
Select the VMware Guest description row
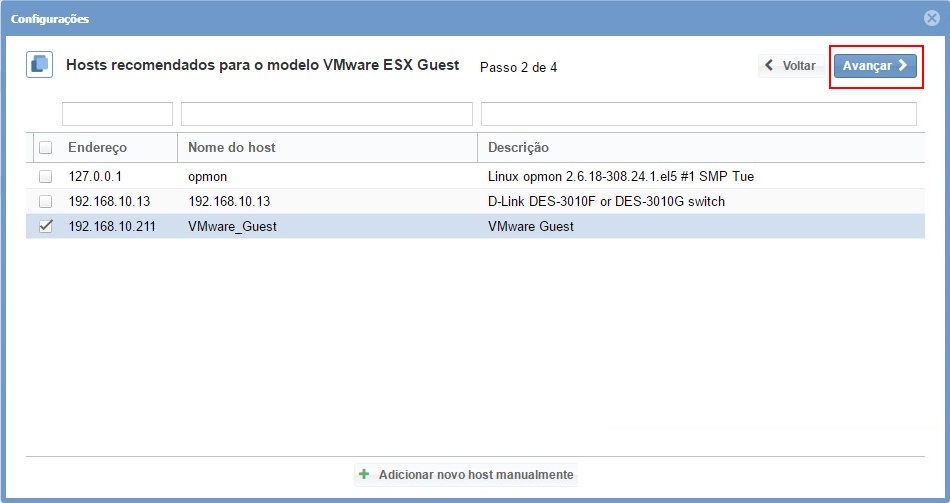click(x=531, y=226)
